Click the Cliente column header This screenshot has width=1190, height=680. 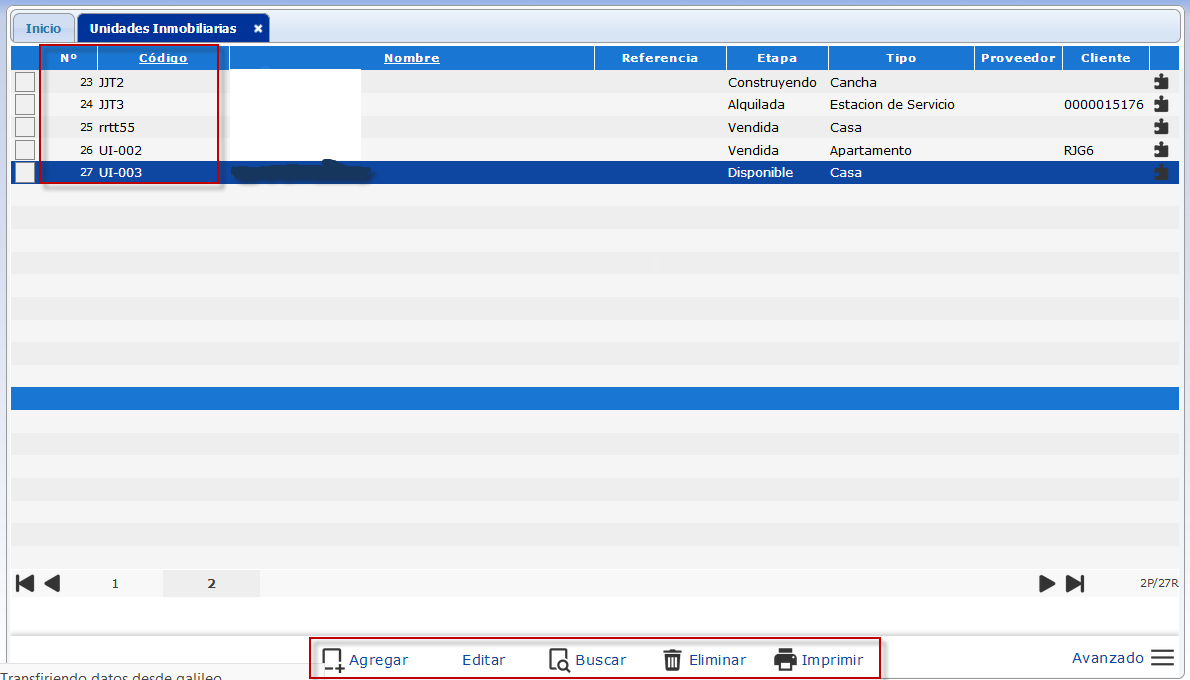(x=1106, y=58)
